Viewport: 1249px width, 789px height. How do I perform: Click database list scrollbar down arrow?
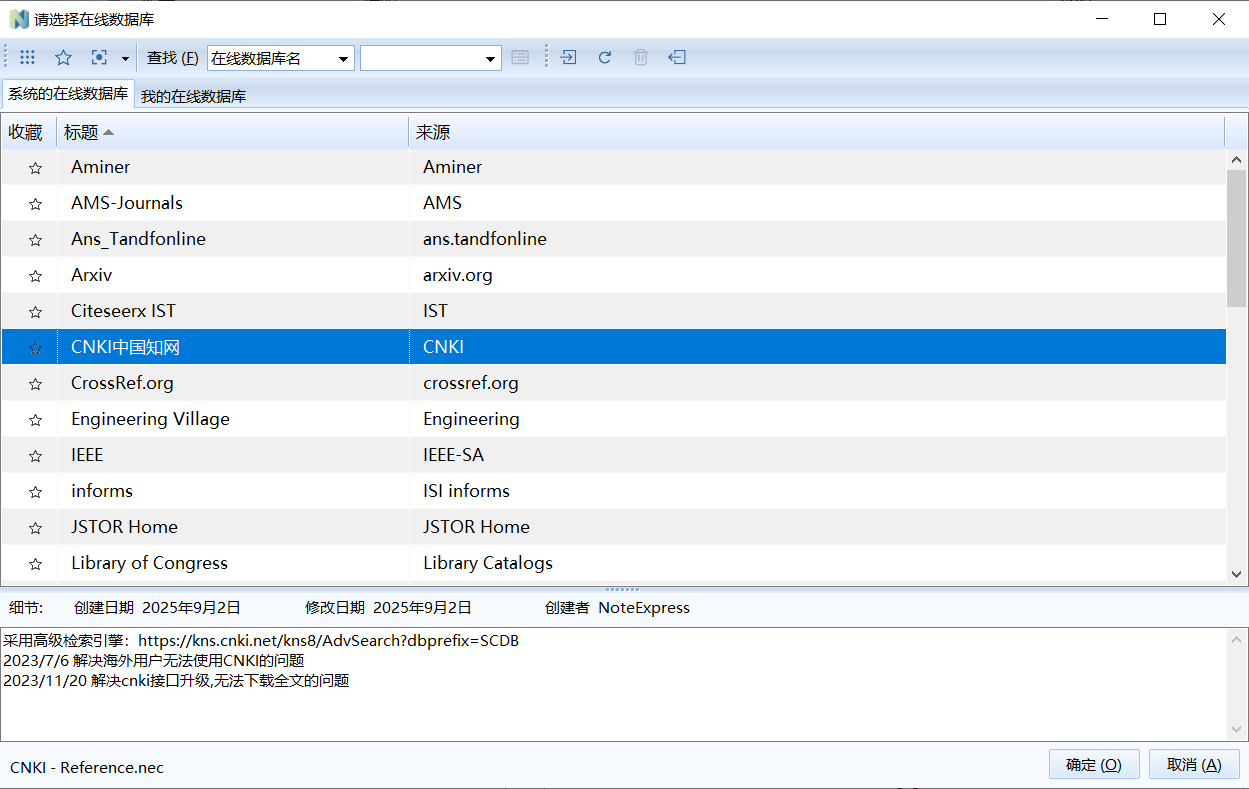tap(1236, 574)
